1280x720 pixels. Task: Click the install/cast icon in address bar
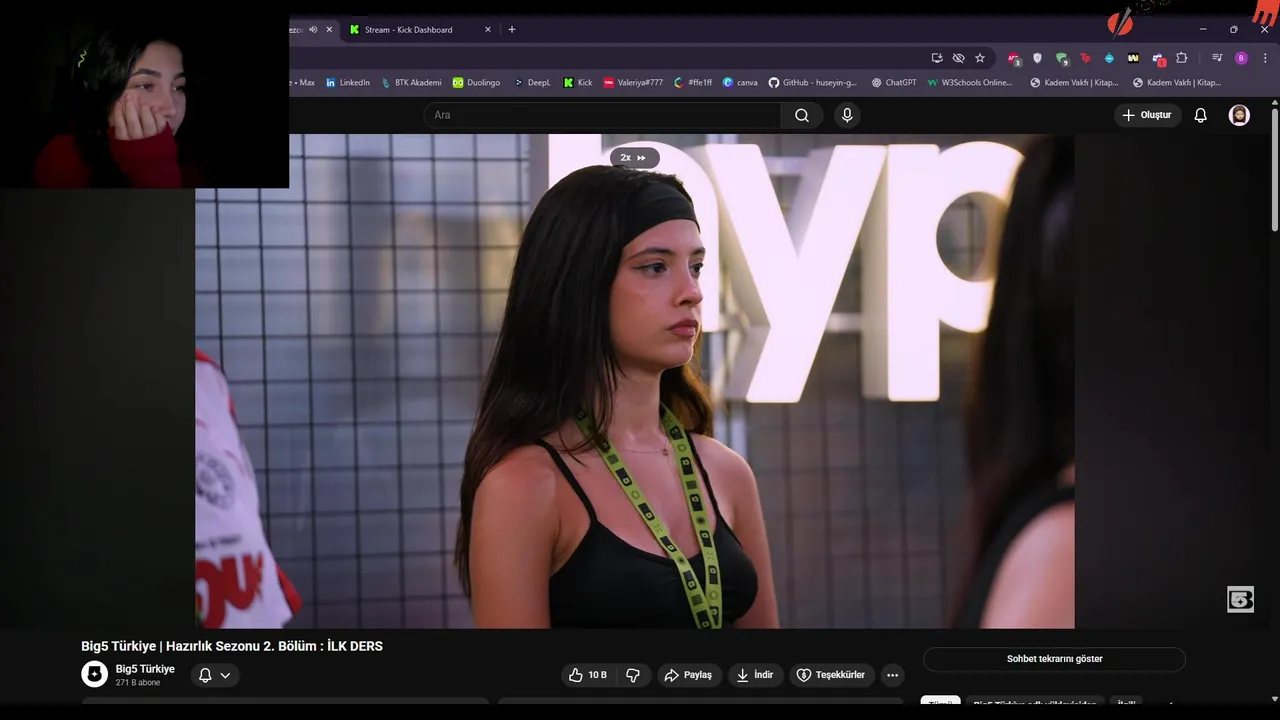coord(936,58)
